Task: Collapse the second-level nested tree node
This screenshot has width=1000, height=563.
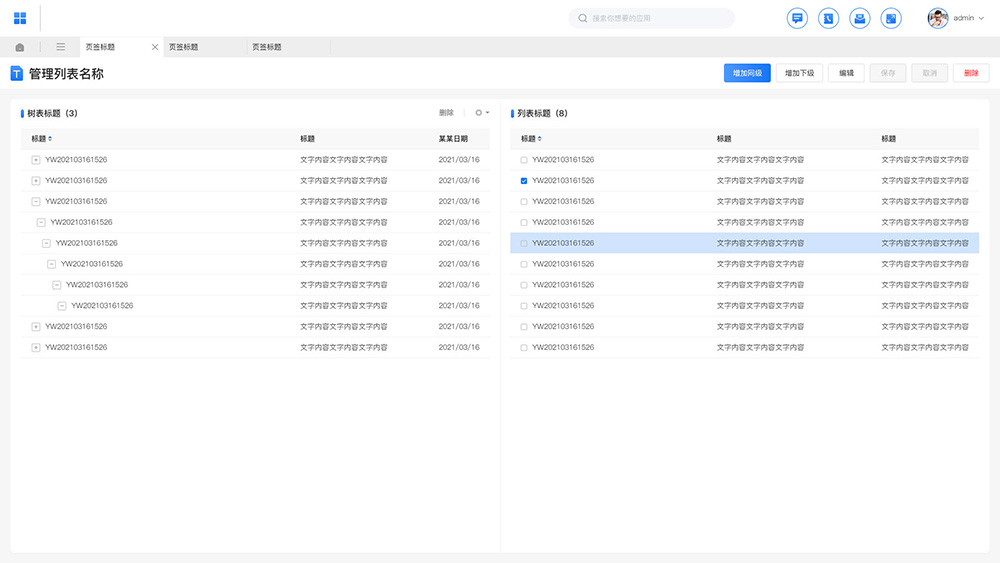Action: 41,223
